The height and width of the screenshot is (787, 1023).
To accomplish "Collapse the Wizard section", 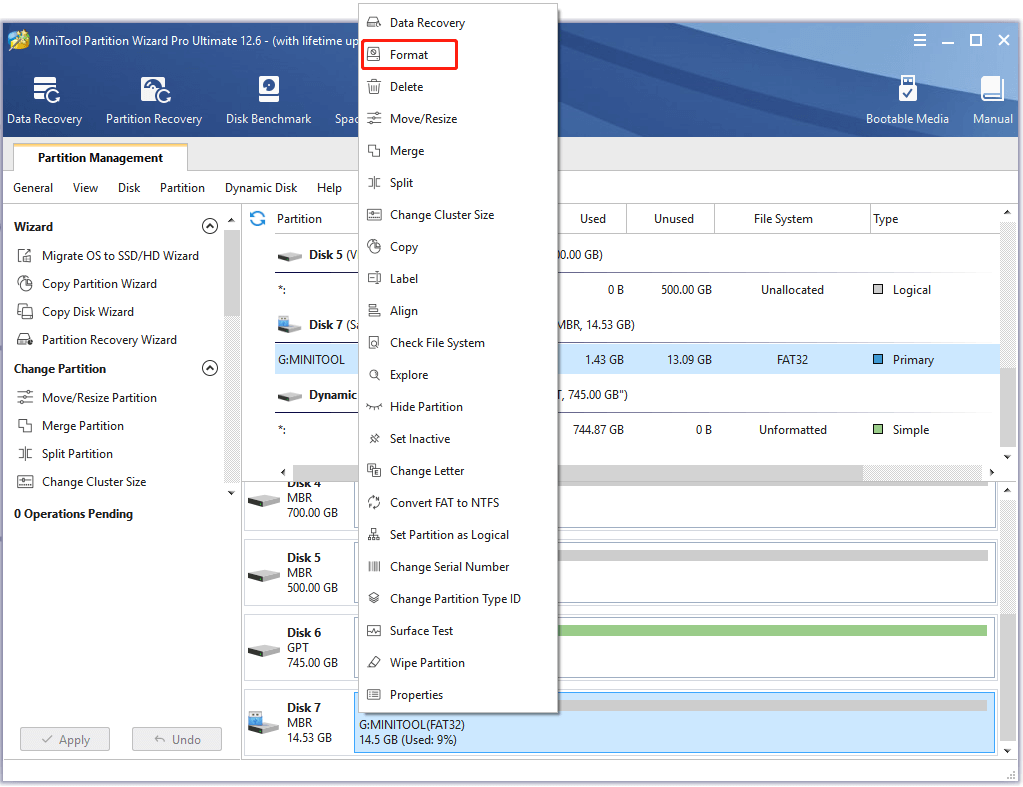I will pyautogui.click(x=209, y=226).
